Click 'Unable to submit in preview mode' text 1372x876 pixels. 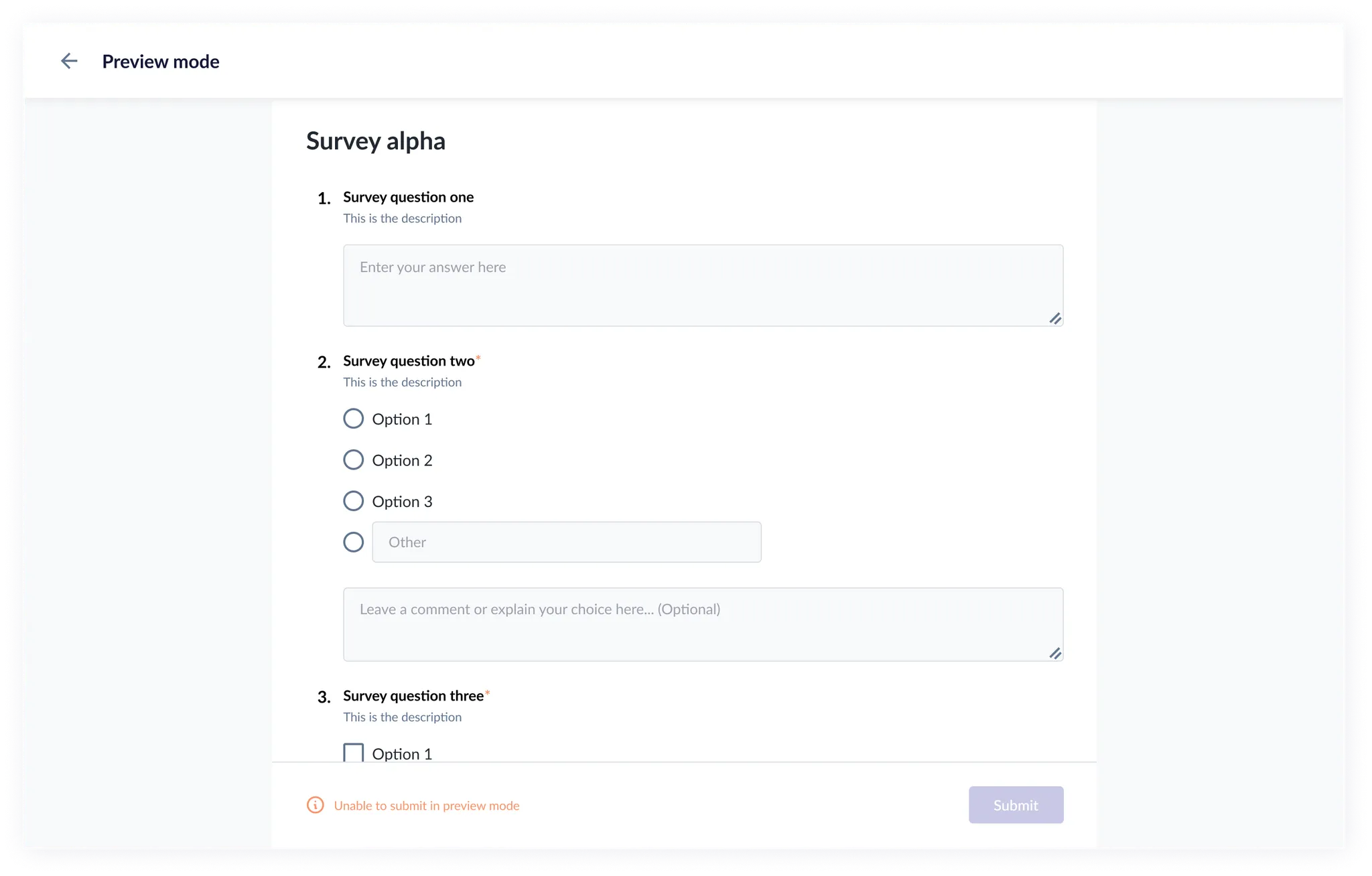point(427,806)
